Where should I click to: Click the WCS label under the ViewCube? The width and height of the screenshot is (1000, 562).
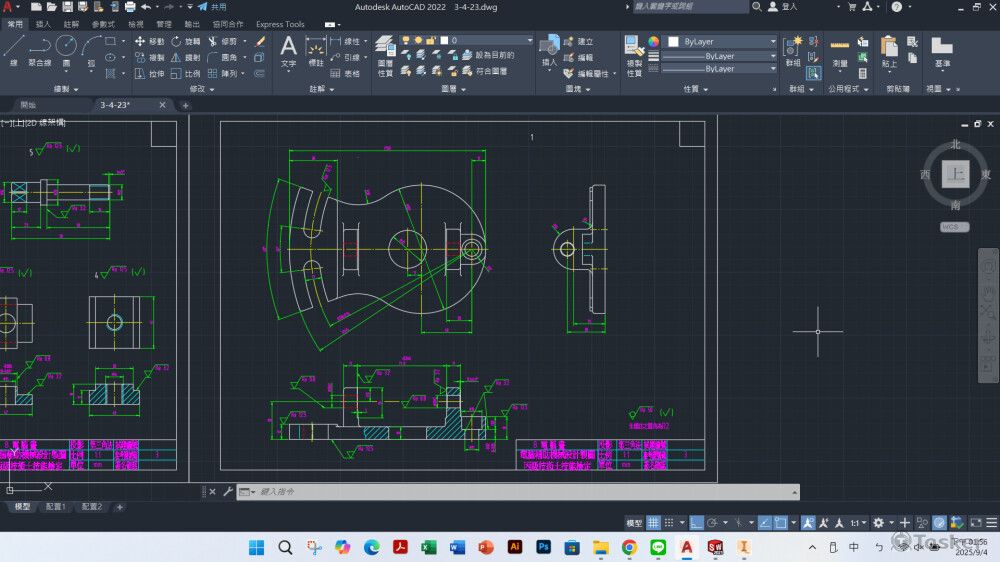pyautogui.click(x=954, y=226)
